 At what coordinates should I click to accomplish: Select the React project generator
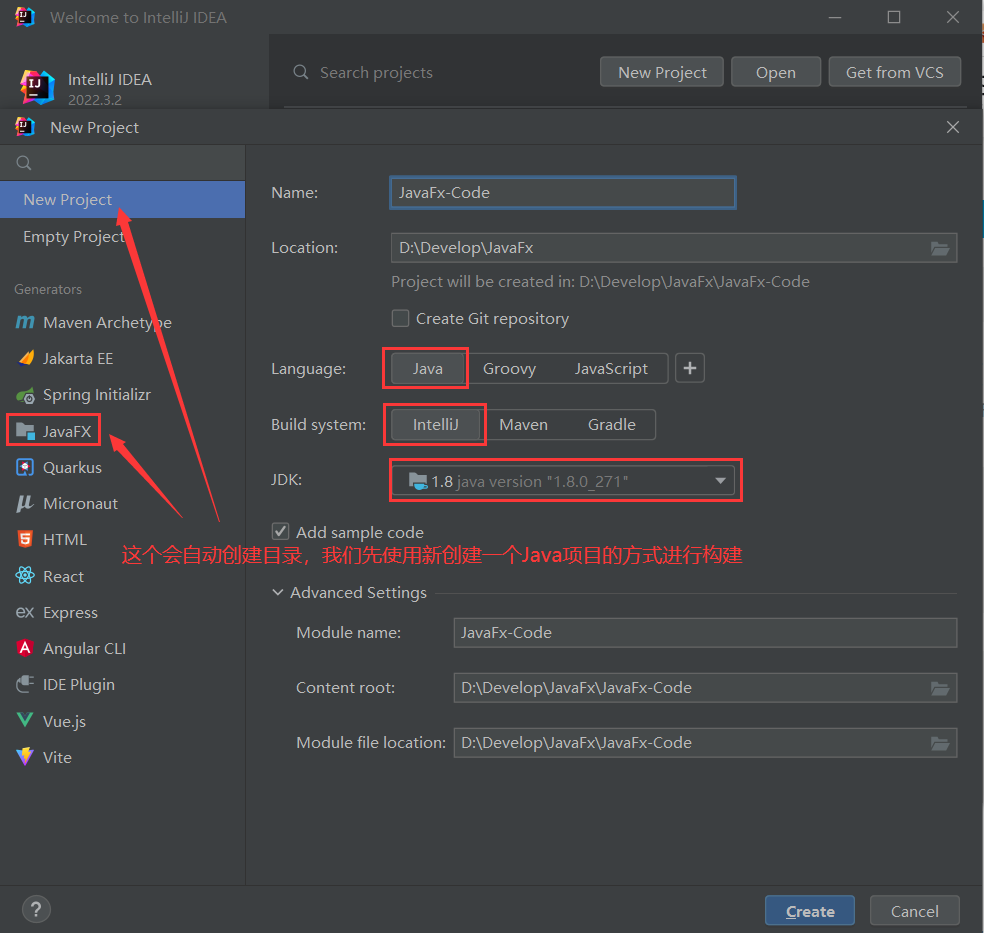point(62,575)
